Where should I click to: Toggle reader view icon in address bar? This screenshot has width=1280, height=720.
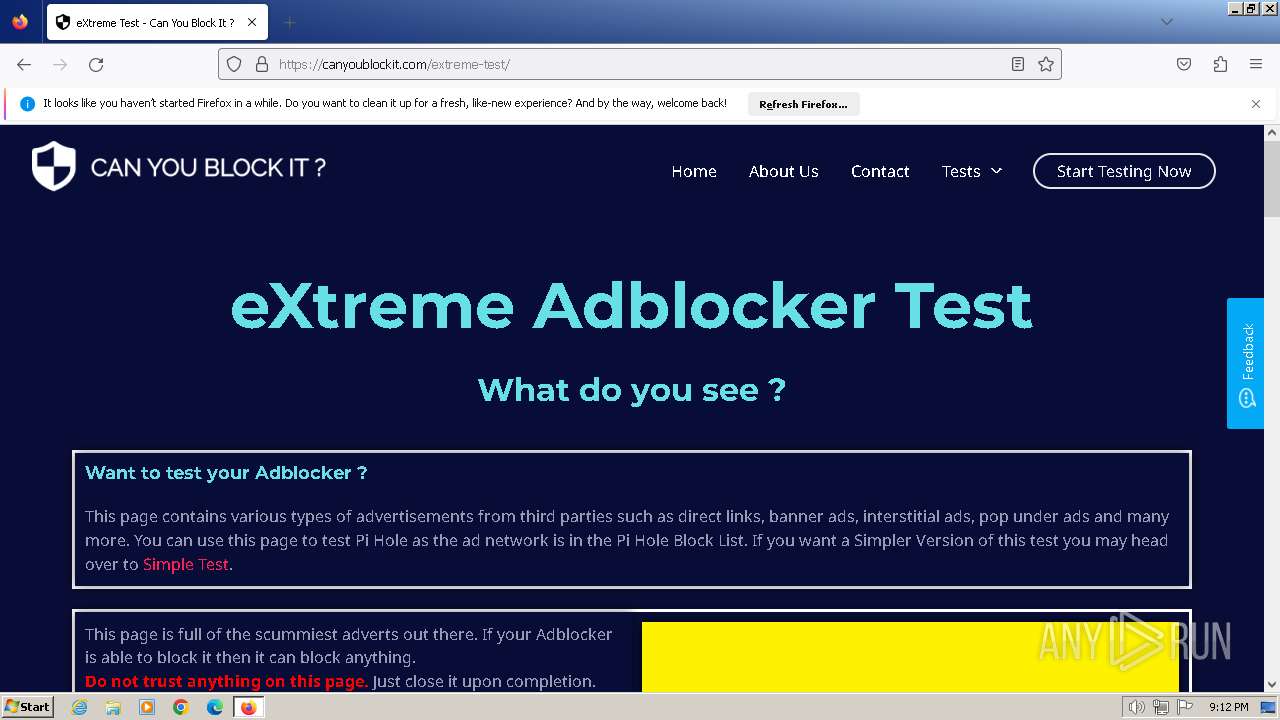[1018, 64]
